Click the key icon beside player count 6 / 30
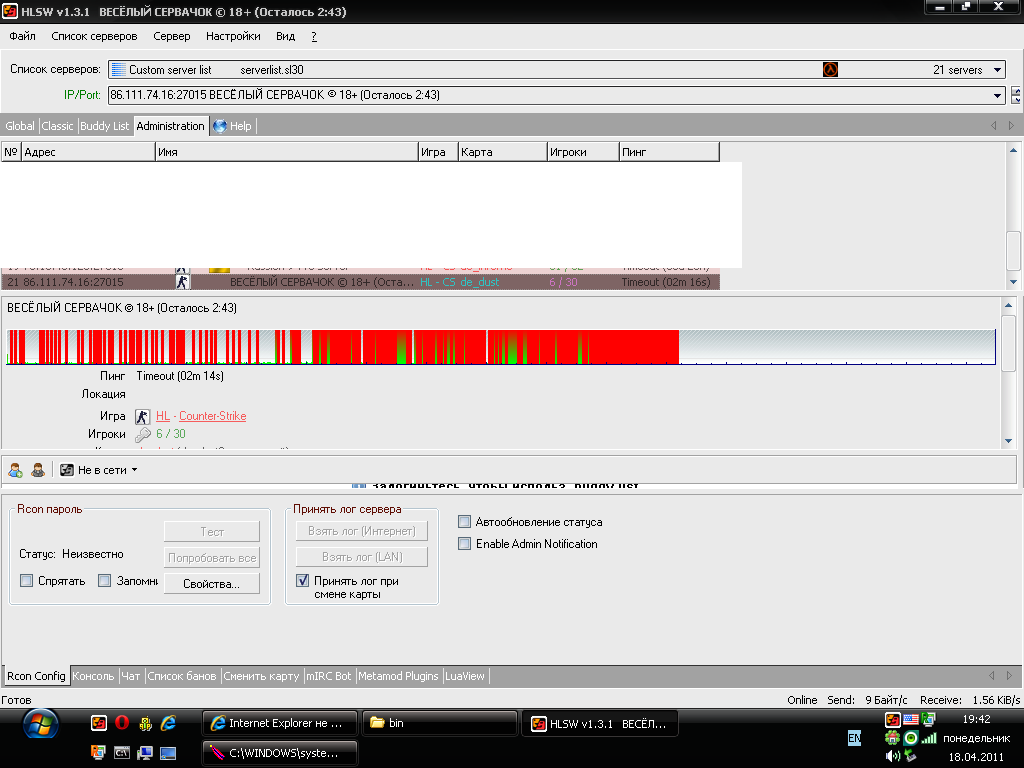This screenshot has height=768, width=1024. pyautogui.click(x=142, y=434)
